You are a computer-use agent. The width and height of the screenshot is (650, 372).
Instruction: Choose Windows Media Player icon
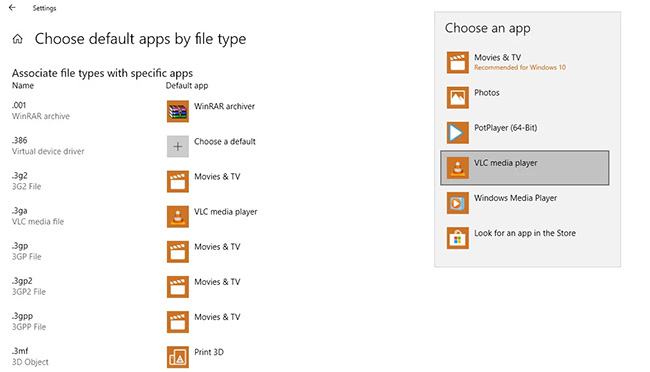pyautogui.click(x=458, y=203)
